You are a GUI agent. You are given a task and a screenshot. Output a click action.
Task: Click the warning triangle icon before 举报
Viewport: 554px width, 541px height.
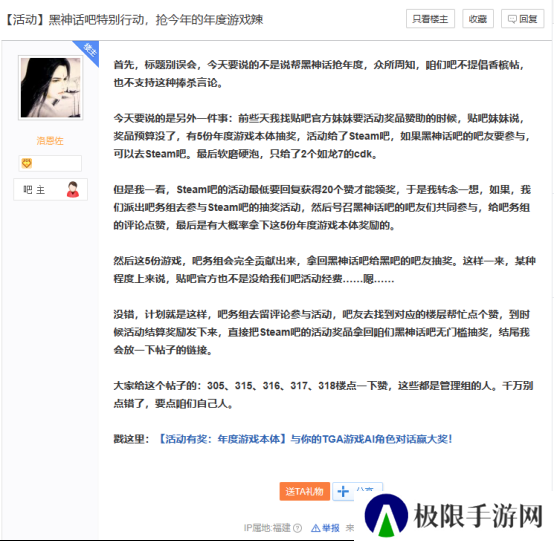pyautogui.click(x=316, y=528)
